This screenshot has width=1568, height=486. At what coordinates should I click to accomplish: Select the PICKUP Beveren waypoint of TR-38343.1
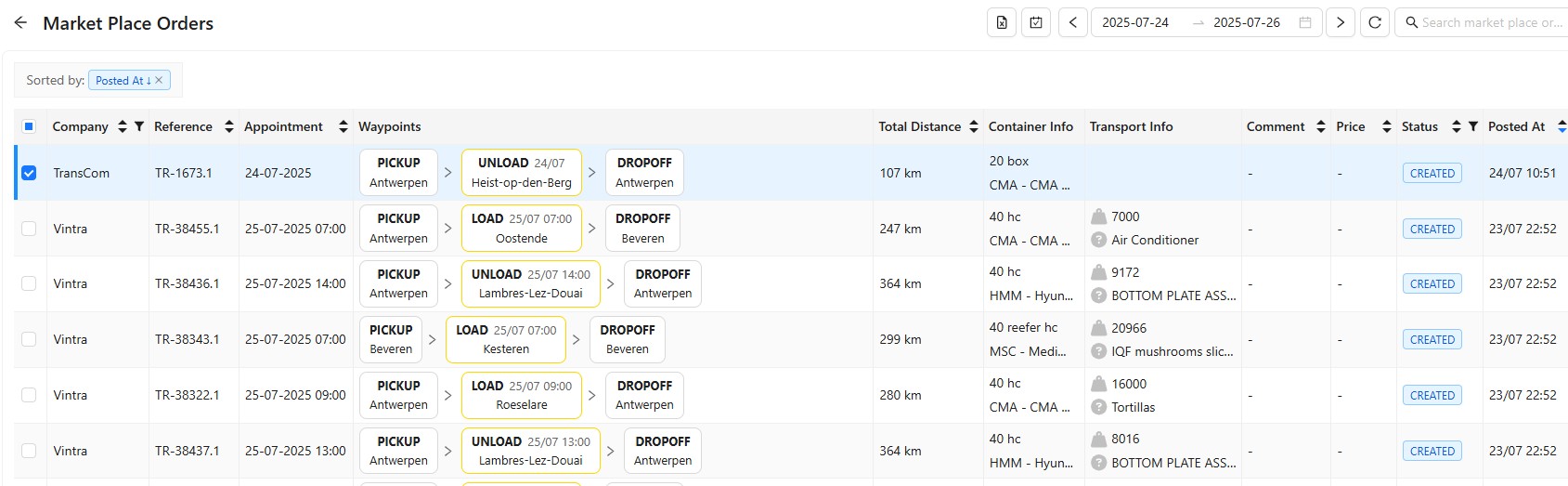tap(391, 339)
